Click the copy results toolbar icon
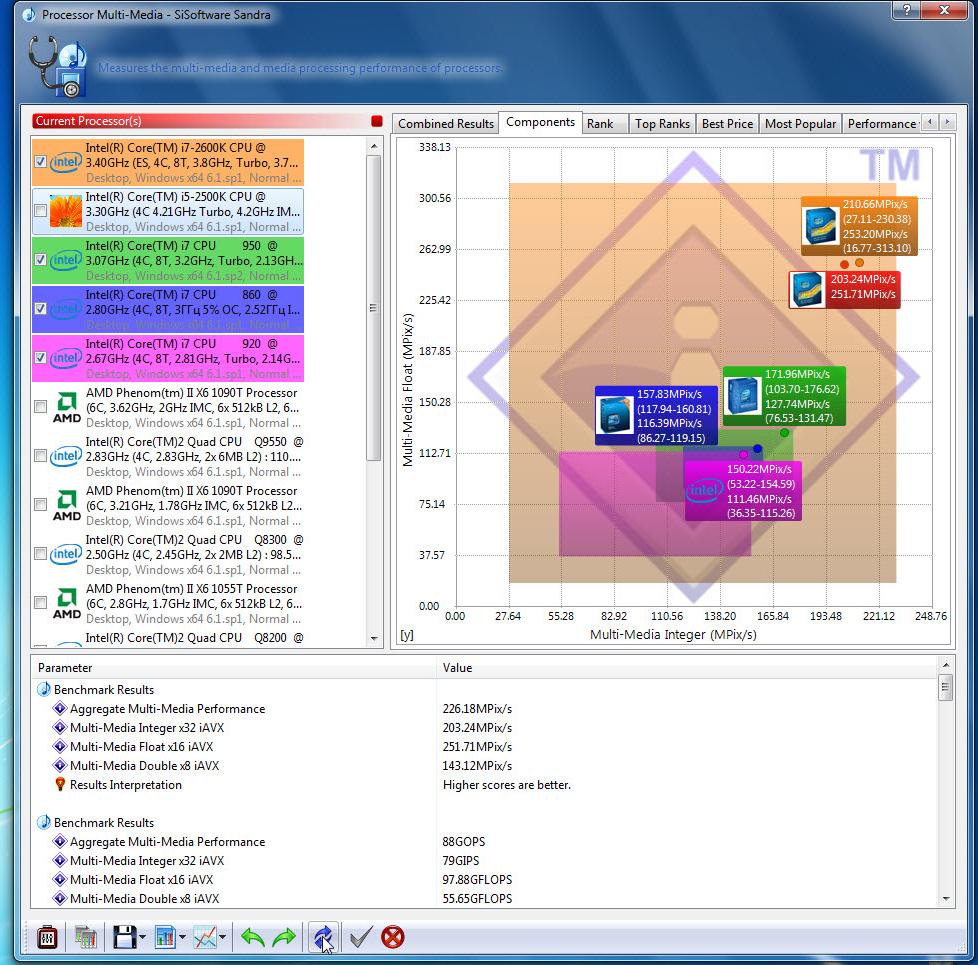The image size is (978, 965). (85, 937)
